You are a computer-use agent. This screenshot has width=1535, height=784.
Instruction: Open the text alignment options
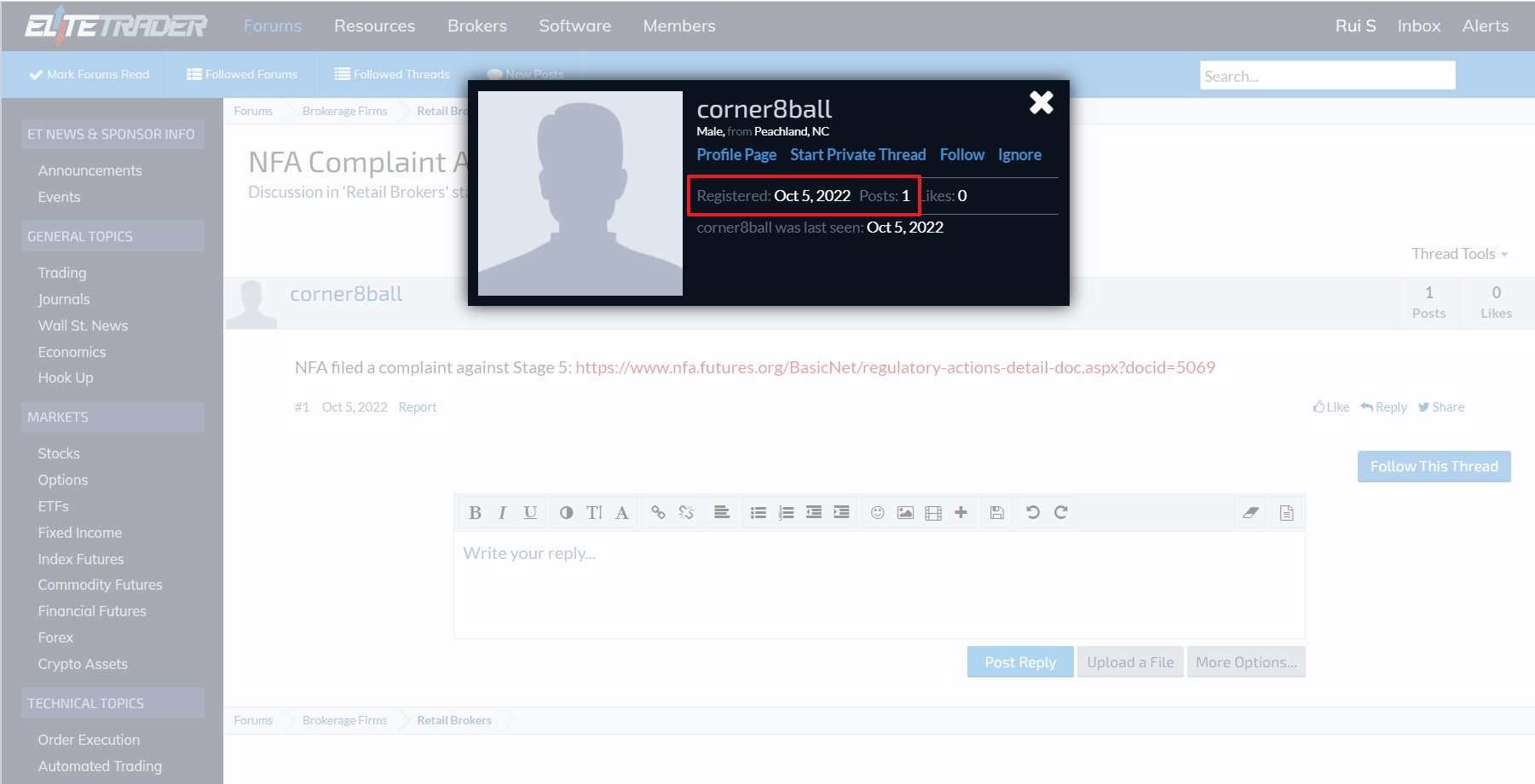[x=722, y=512]
